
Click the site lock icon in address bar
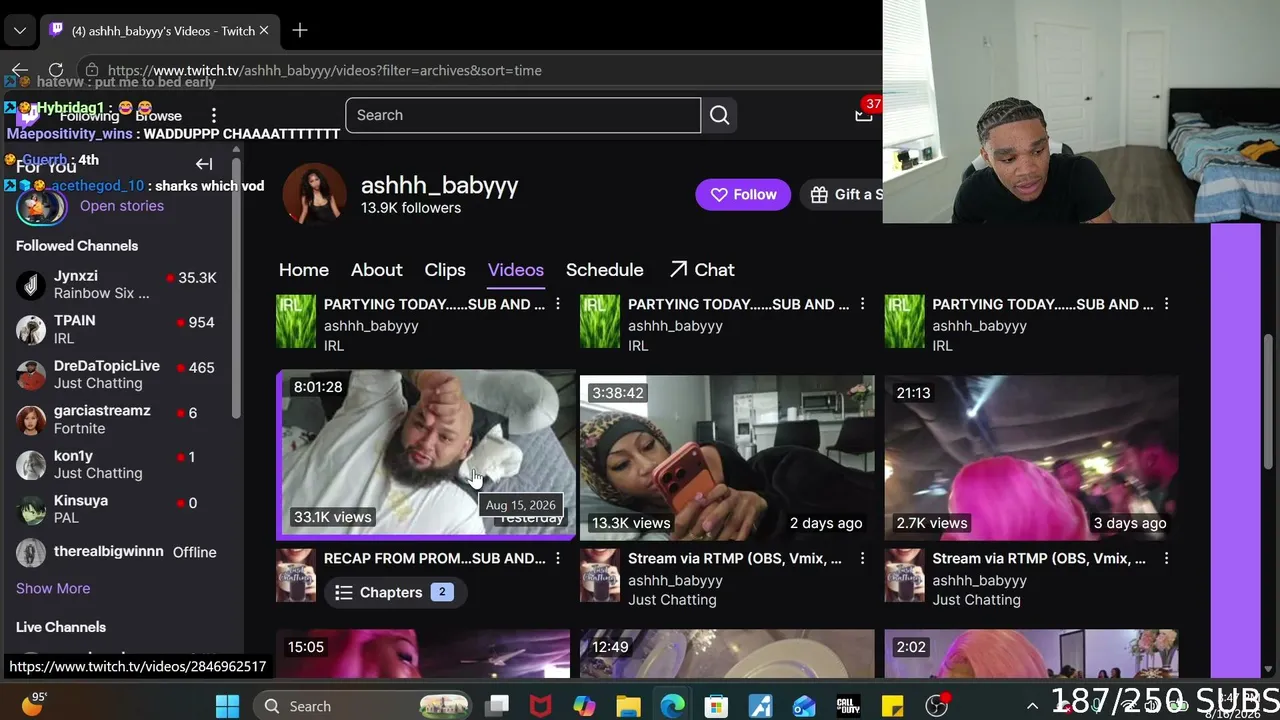(x=92, y=70)
